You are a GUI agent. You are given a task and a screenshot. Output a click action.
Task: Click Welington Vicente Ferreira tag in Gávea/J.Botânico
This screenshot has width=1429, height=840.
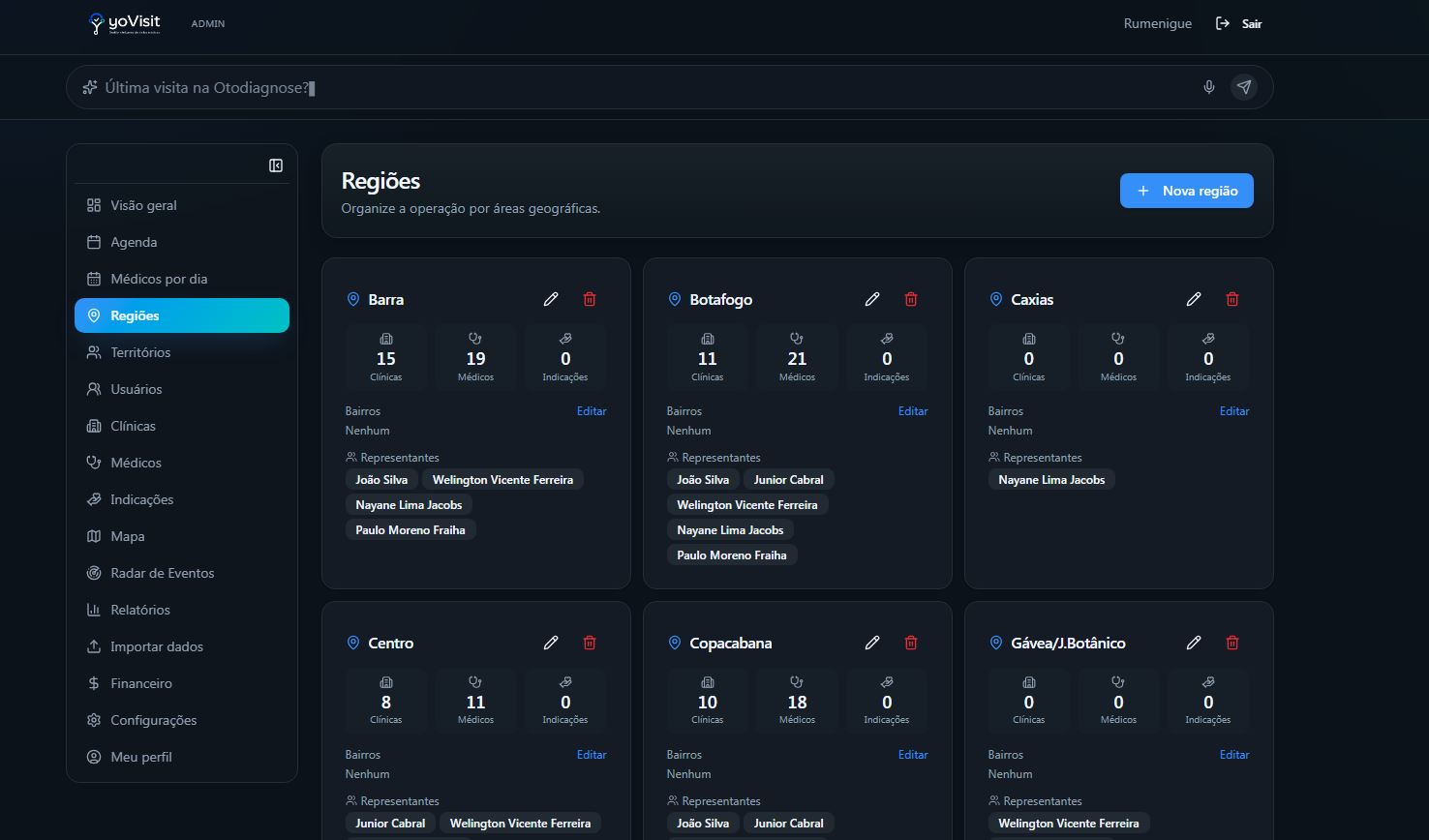click(x=1069, y=824)
